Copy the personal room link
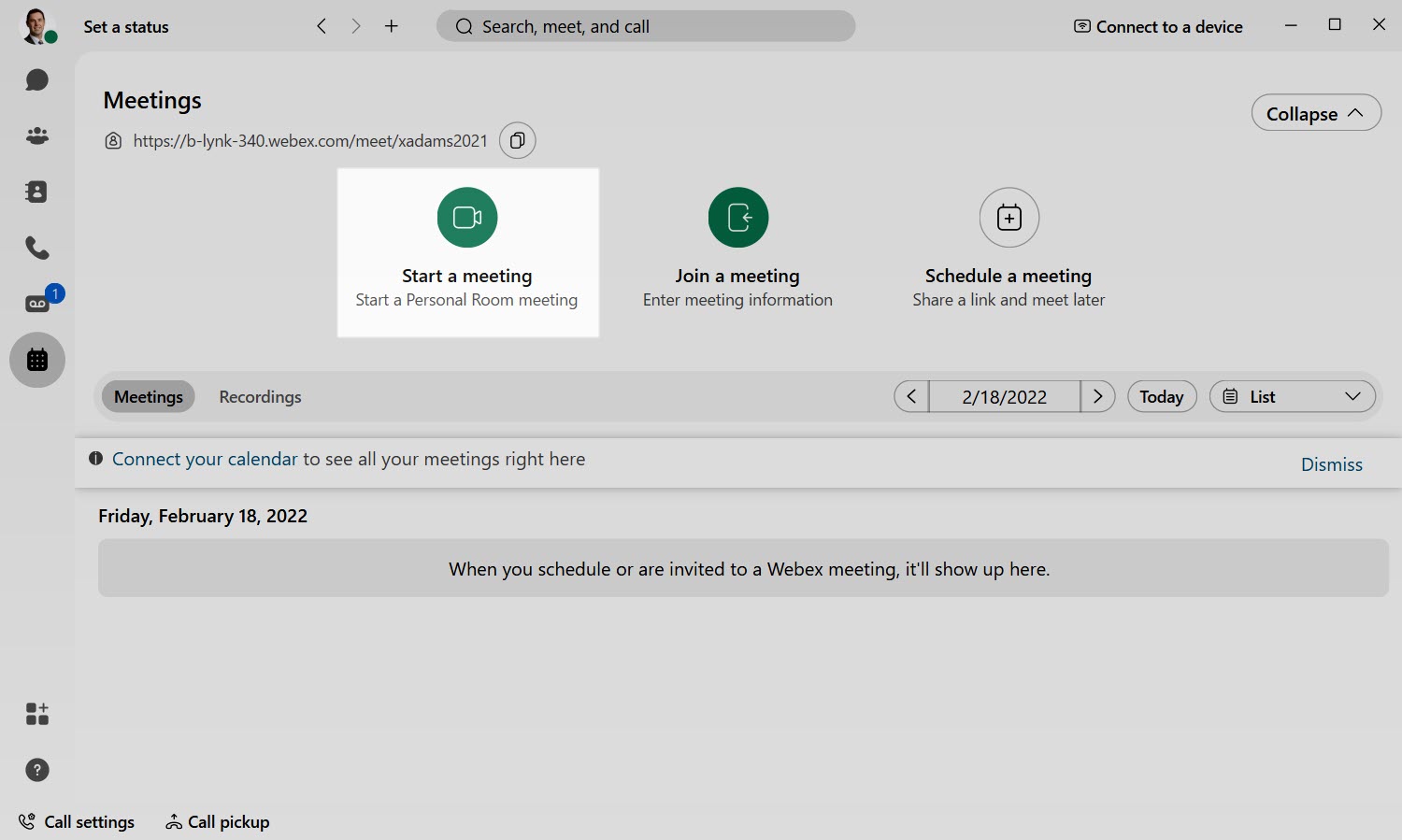This screenshot has width=1402, height=840. click(518, 140)
